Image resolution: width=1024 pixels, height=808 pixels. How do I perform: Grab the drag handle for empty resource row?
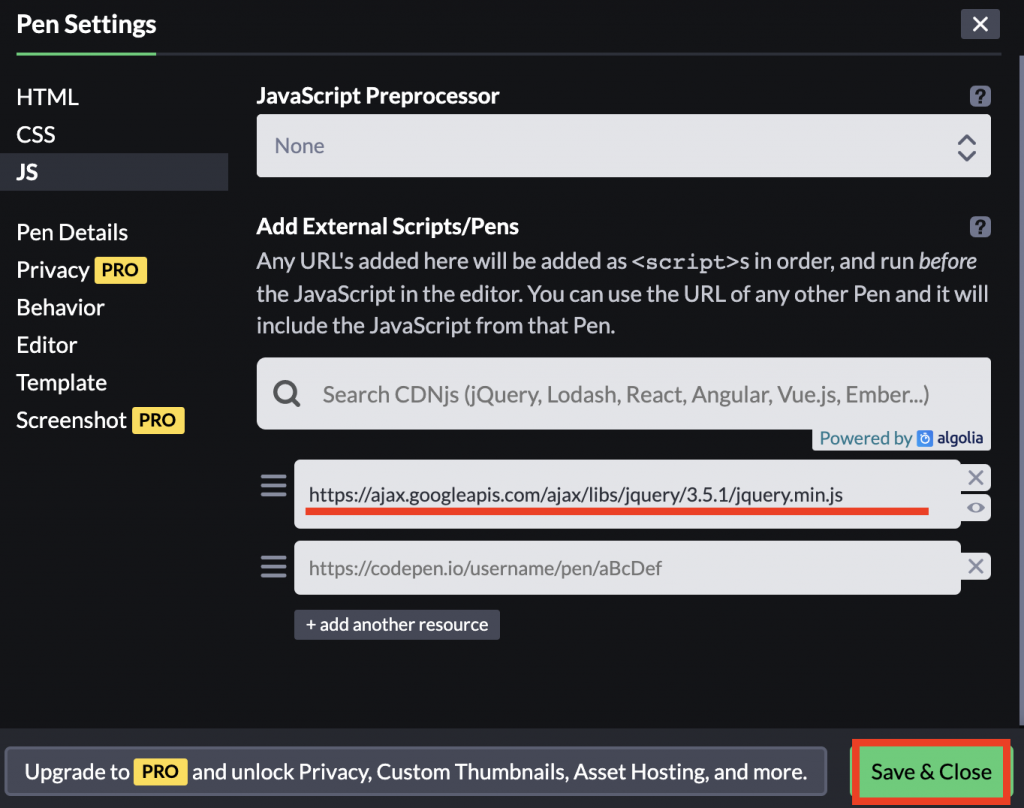click(x=274, y=566)
